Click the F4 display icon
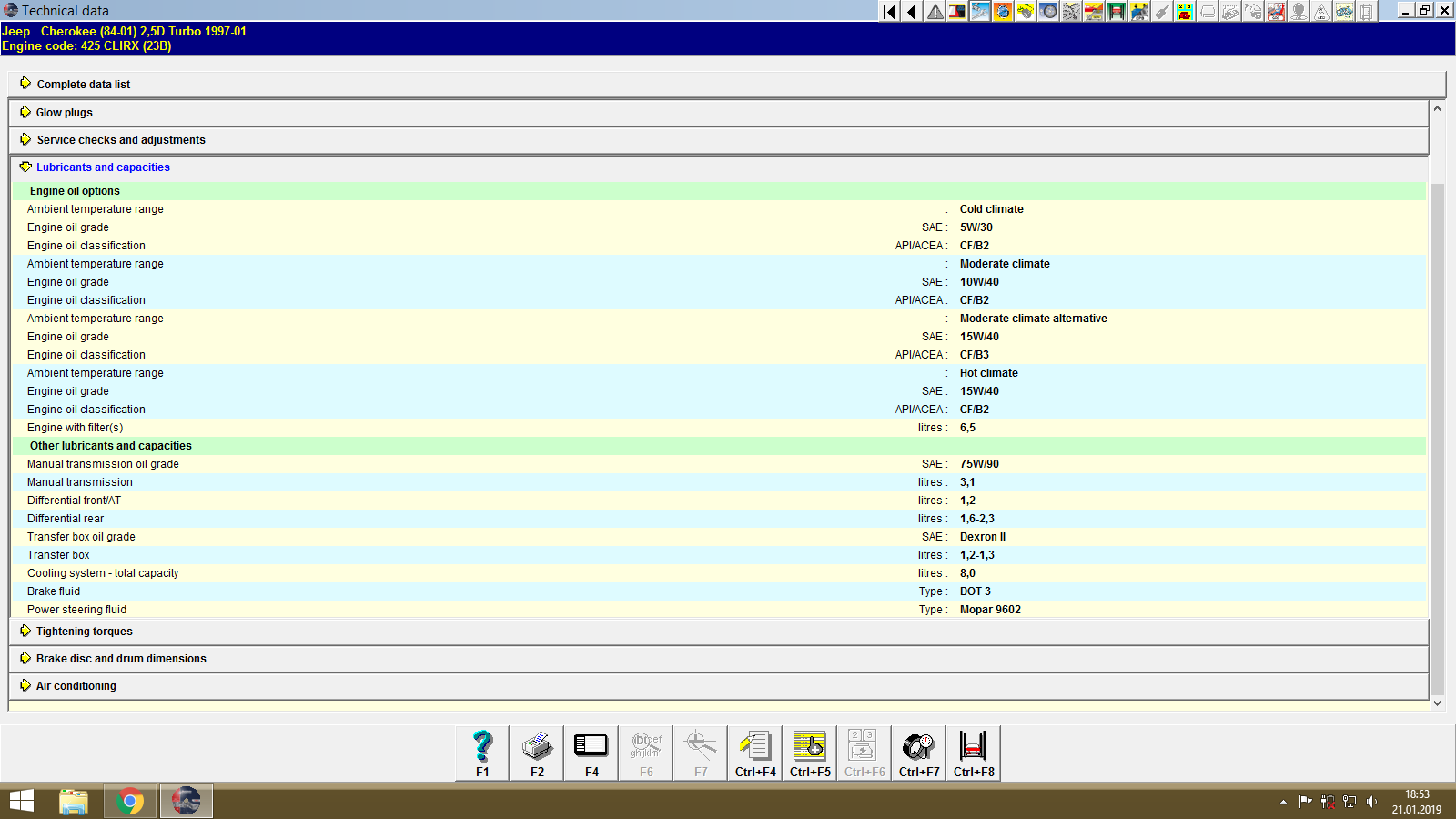The width and height of the screenshot is (1456, 819). tap(591, 753)
